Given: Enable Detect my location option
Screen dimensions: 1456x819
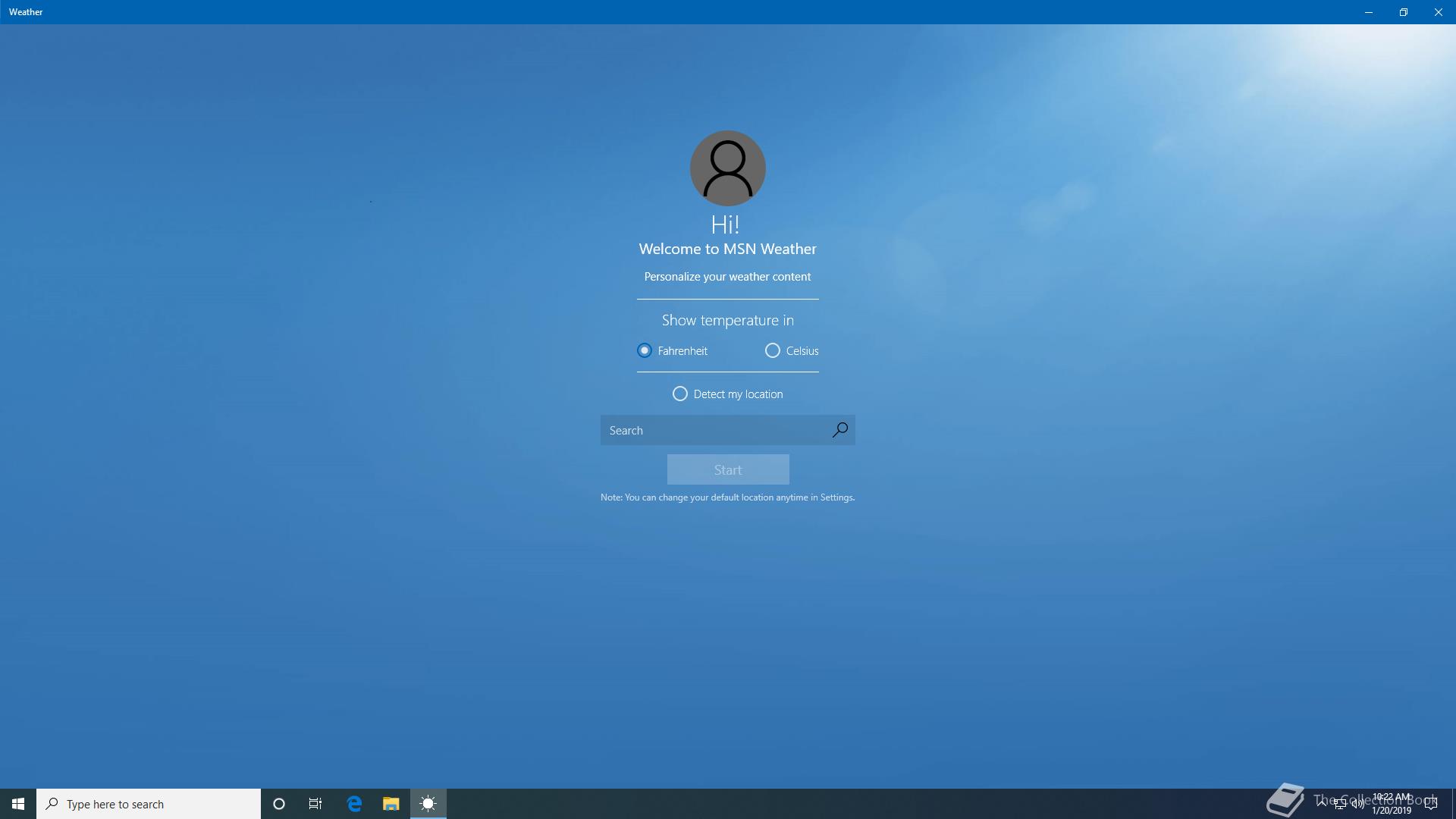Looking at the screenshot, I should (728, 394).
